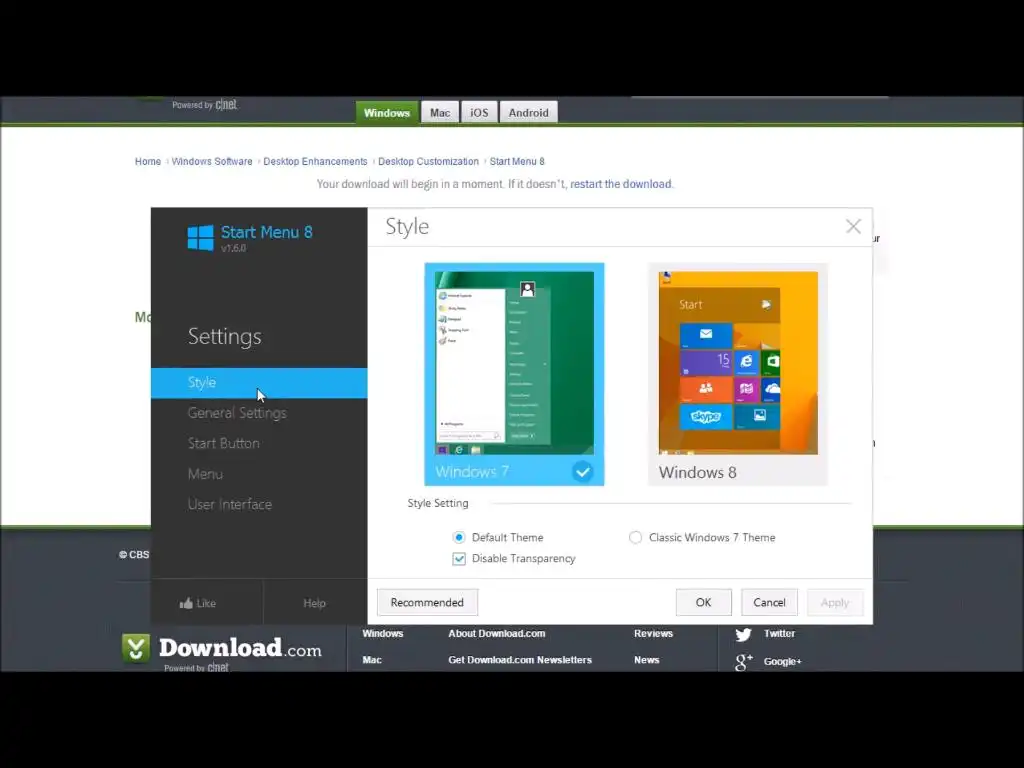Image resolution: width=1024 pixels, height=768 pixels.
Task: Click the restart the download link
Action: click(621, 184)
